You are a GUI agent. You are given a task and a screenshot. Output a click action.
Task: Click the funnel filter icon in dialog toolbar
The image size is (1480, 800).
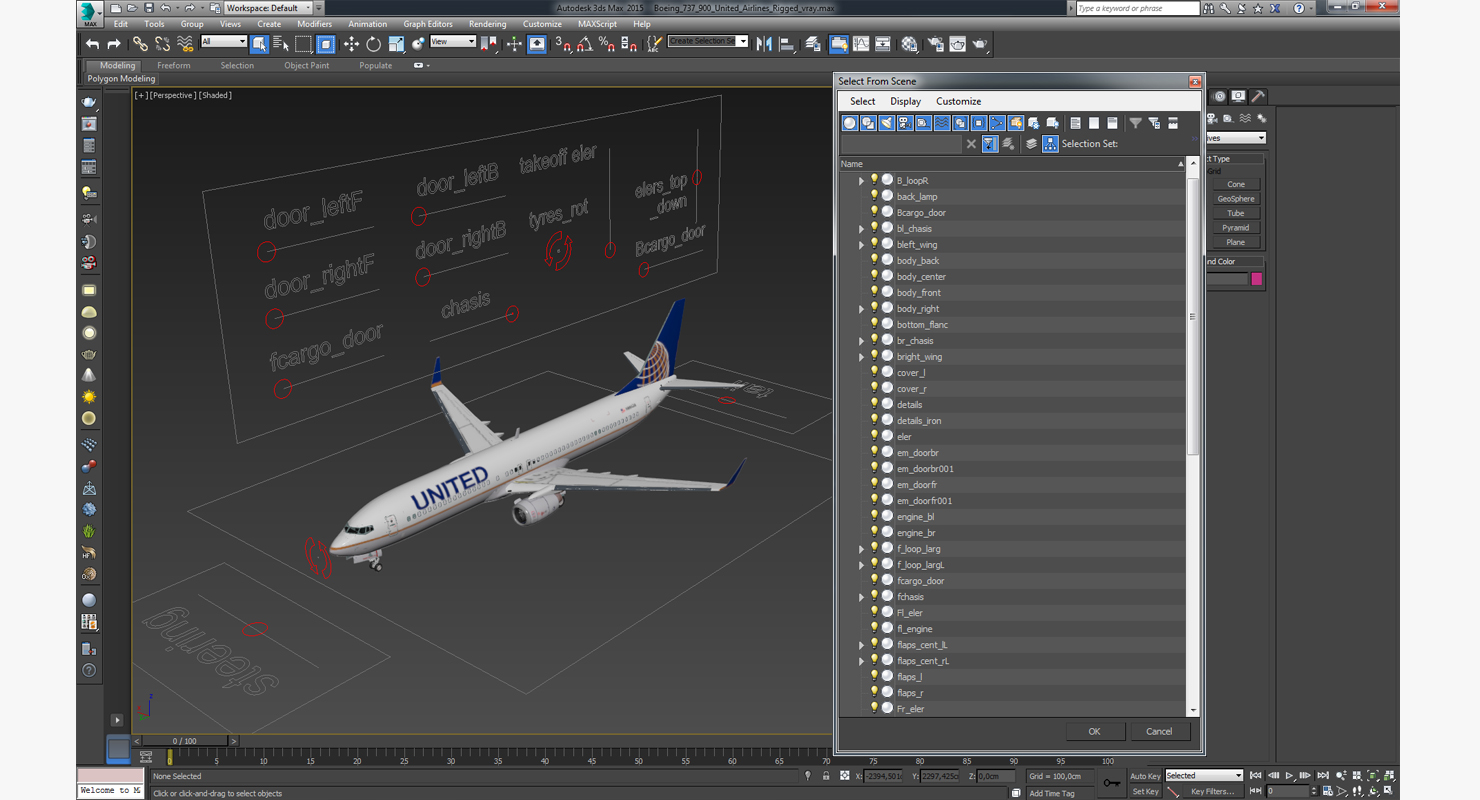click(1135, 123)
